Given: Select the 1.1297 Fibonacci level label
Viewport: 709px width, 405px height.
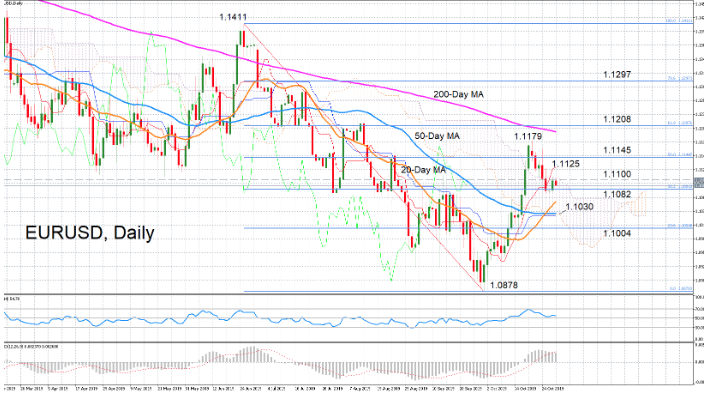Looking at the screenshot, I should pos(617,74).
